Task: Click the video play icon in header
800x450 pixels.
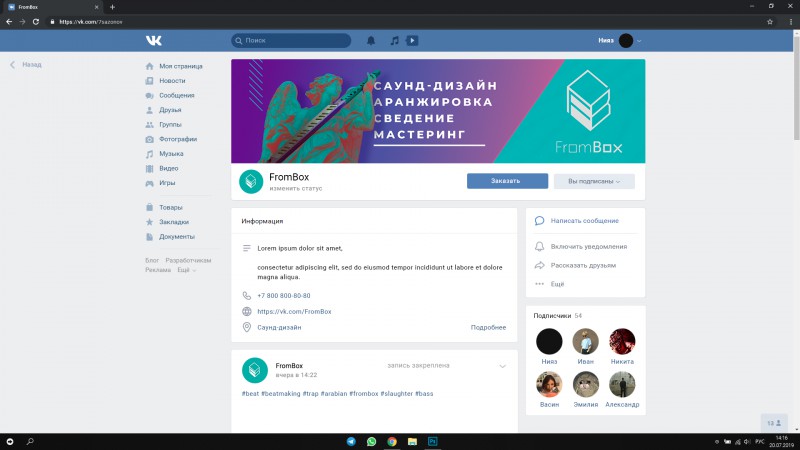Action: tap(412, 40)
